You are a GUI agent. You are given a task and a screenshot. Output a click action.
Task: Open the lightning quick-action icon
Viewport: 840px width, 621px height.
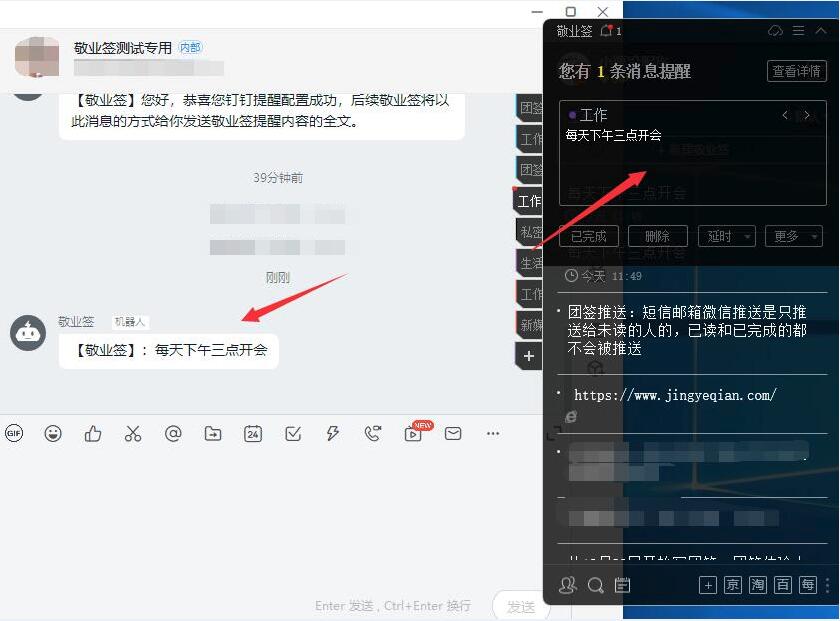tap(333, 433)
